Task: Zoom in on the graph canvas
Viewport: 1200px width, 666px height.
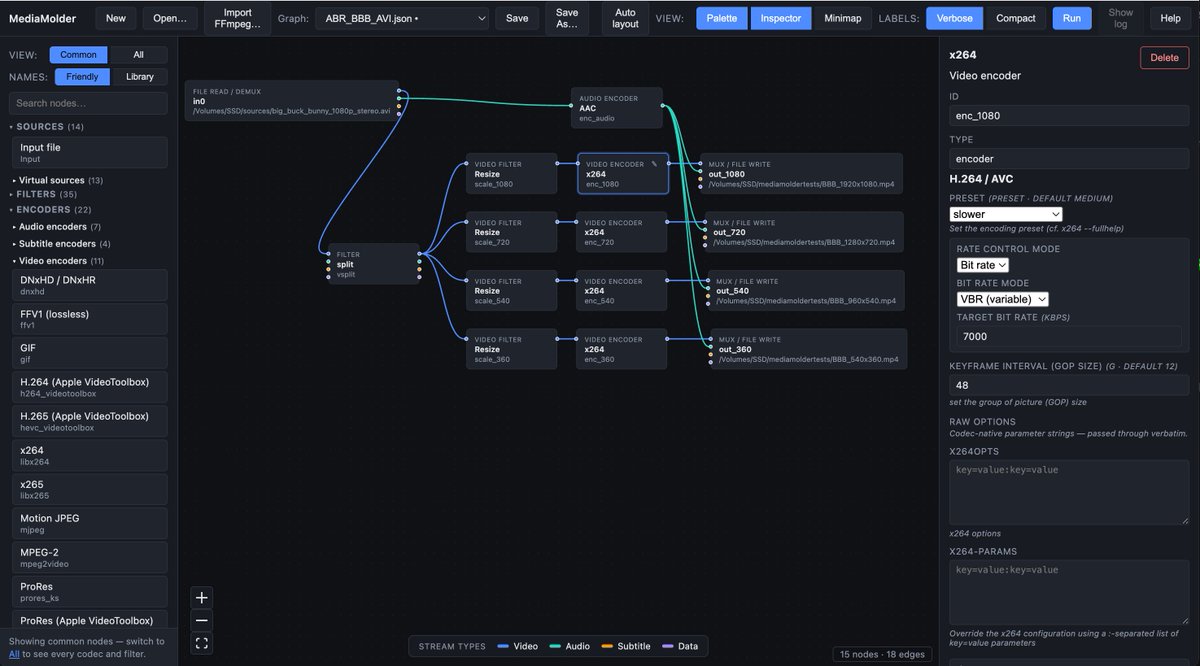Action: tap(202, 598)
